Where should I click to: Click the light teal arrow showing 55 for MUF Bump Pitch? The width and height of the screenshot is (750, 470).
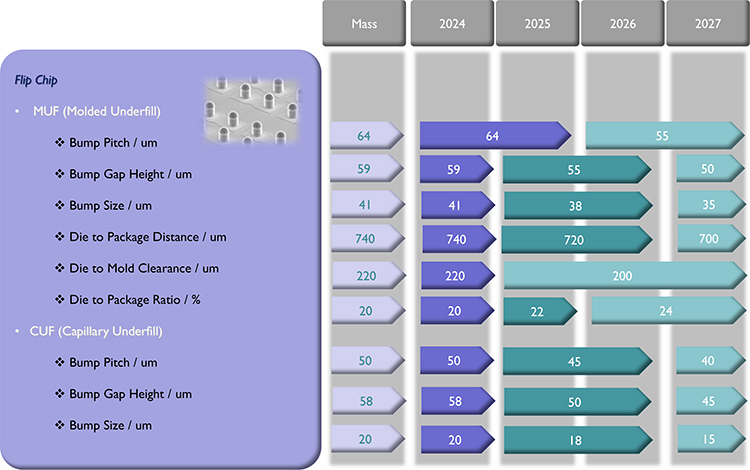coord(662,136)
